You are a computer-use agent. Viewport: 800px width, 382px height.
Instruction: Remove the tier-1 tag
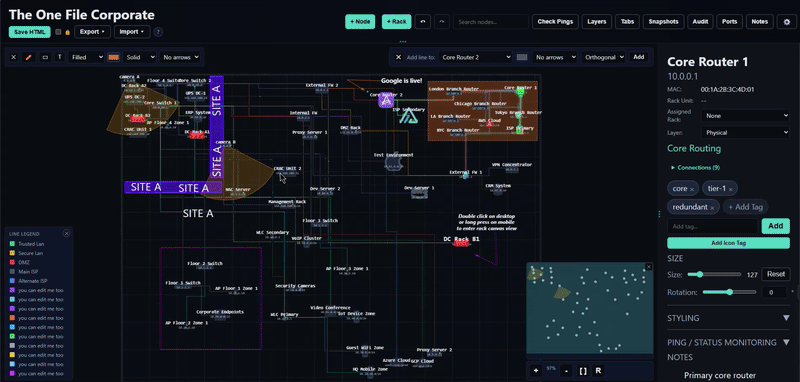tap(731, 189)
